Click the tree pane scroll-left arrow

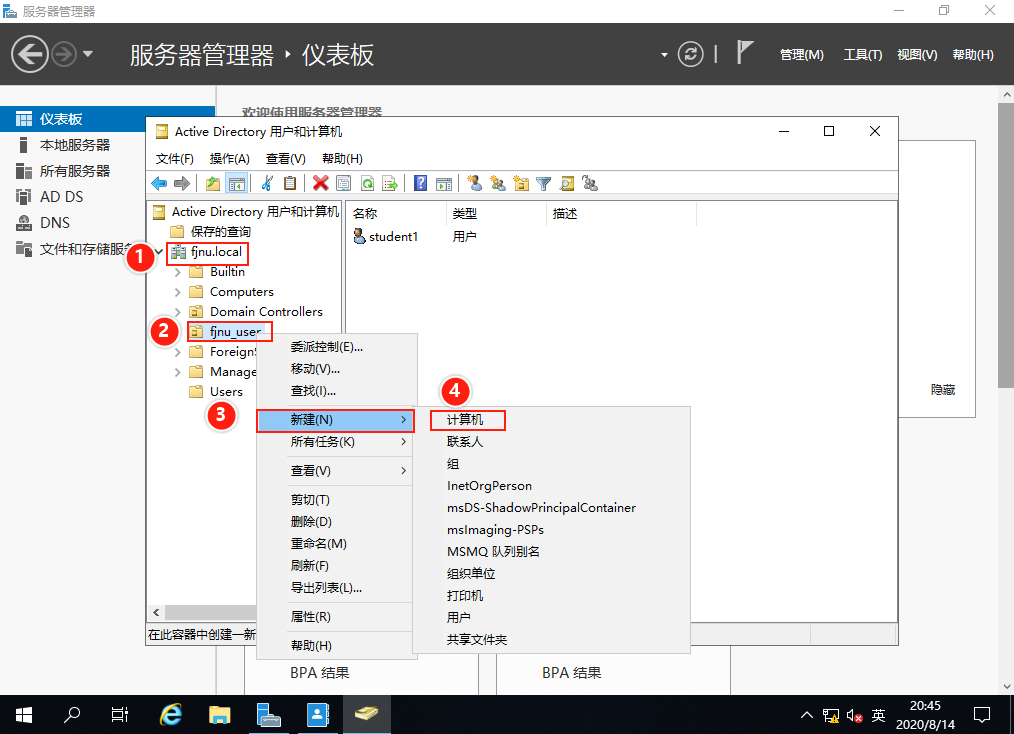pos(156,612)
